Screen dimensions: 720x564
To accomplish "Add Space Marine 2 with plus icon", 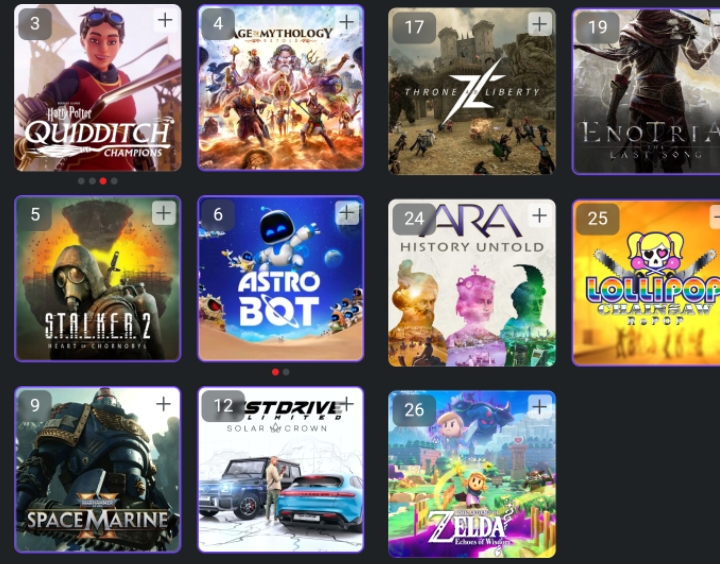I will (x=163, y=404).
